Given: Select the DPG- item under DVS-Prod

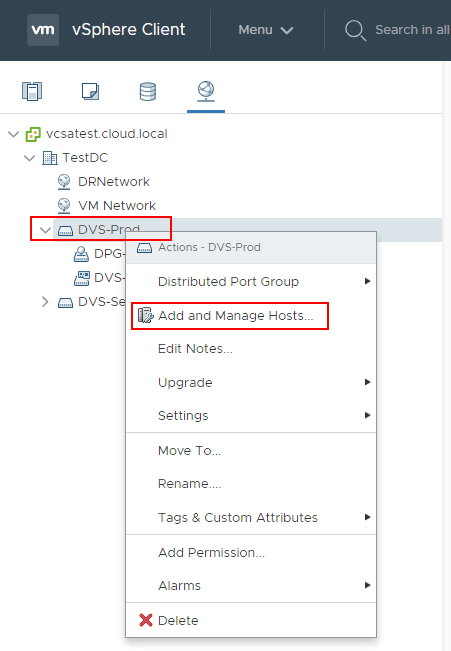Looking at the screenshot, I should pyautogui.click(x=110, y=254).
